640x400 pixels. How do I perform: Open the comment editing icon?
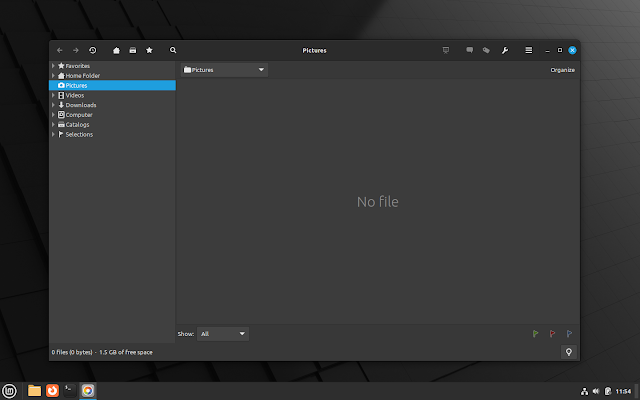pyautogui.click(x=469, y=50)
